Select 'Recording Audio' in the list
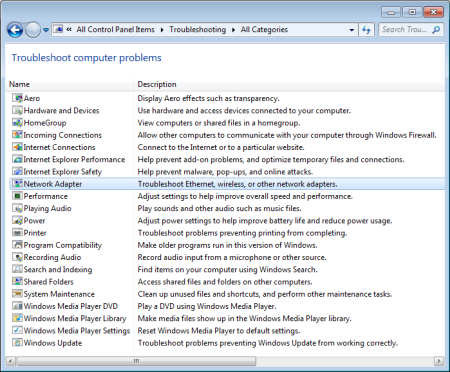 [x=52, y=257]
